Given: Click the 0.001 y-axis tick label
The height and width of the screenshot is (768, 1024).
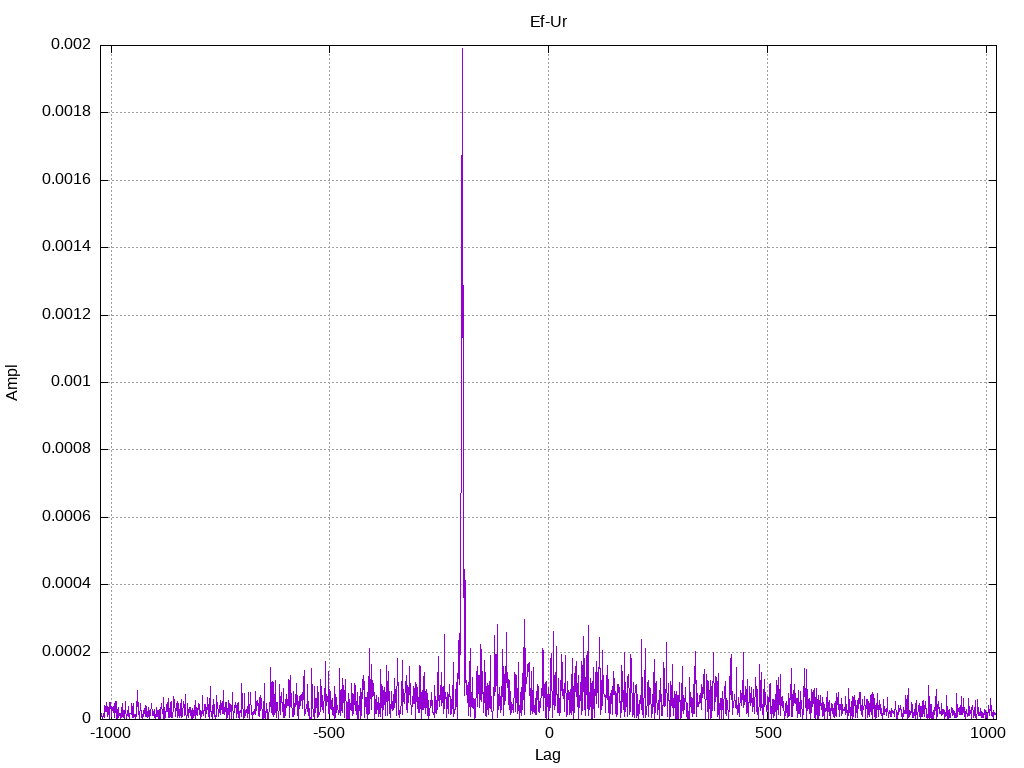Looking at the screenshot, I should 71,381.
